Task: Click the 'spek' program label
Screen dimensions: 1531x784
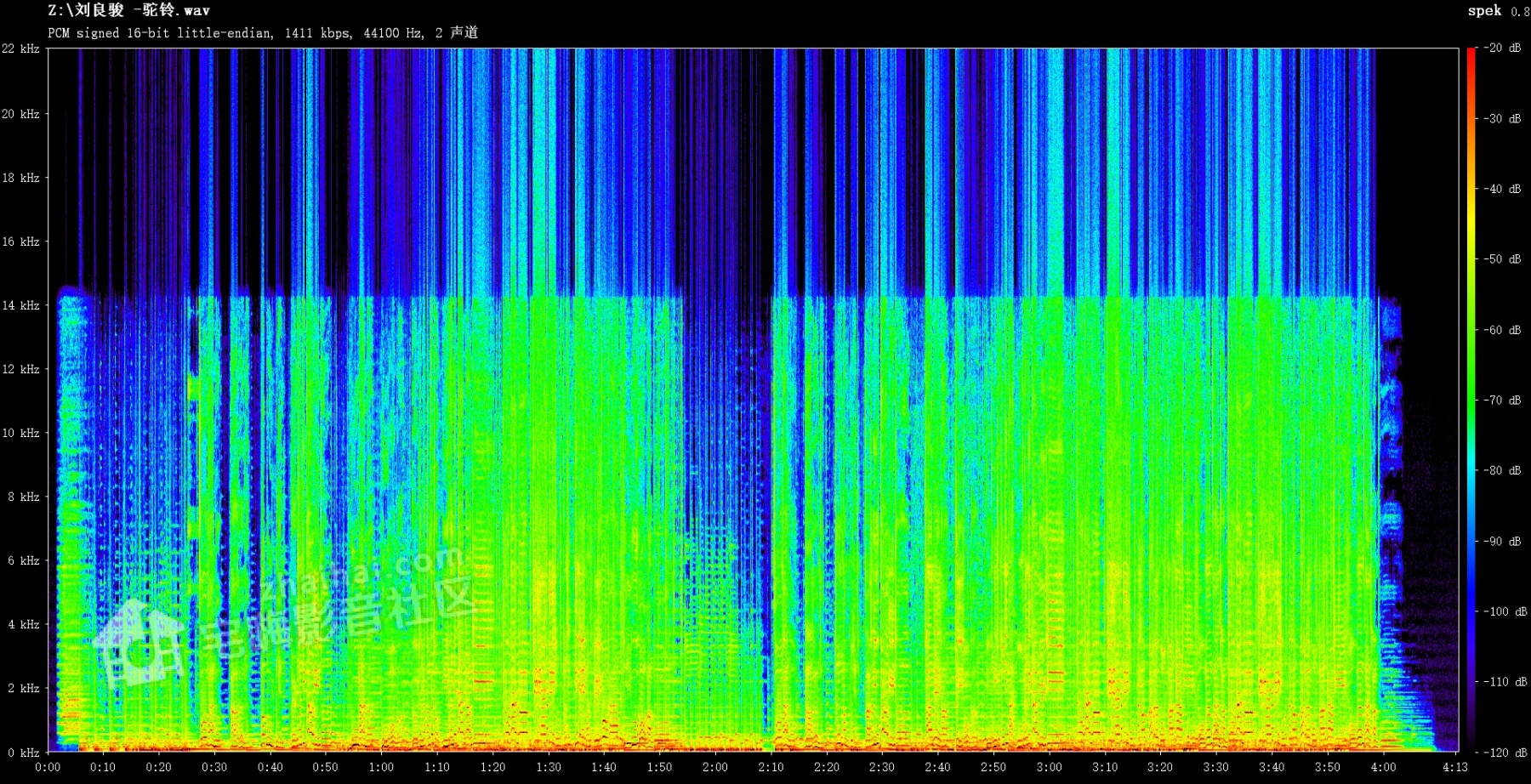Action: point(1484,10)
